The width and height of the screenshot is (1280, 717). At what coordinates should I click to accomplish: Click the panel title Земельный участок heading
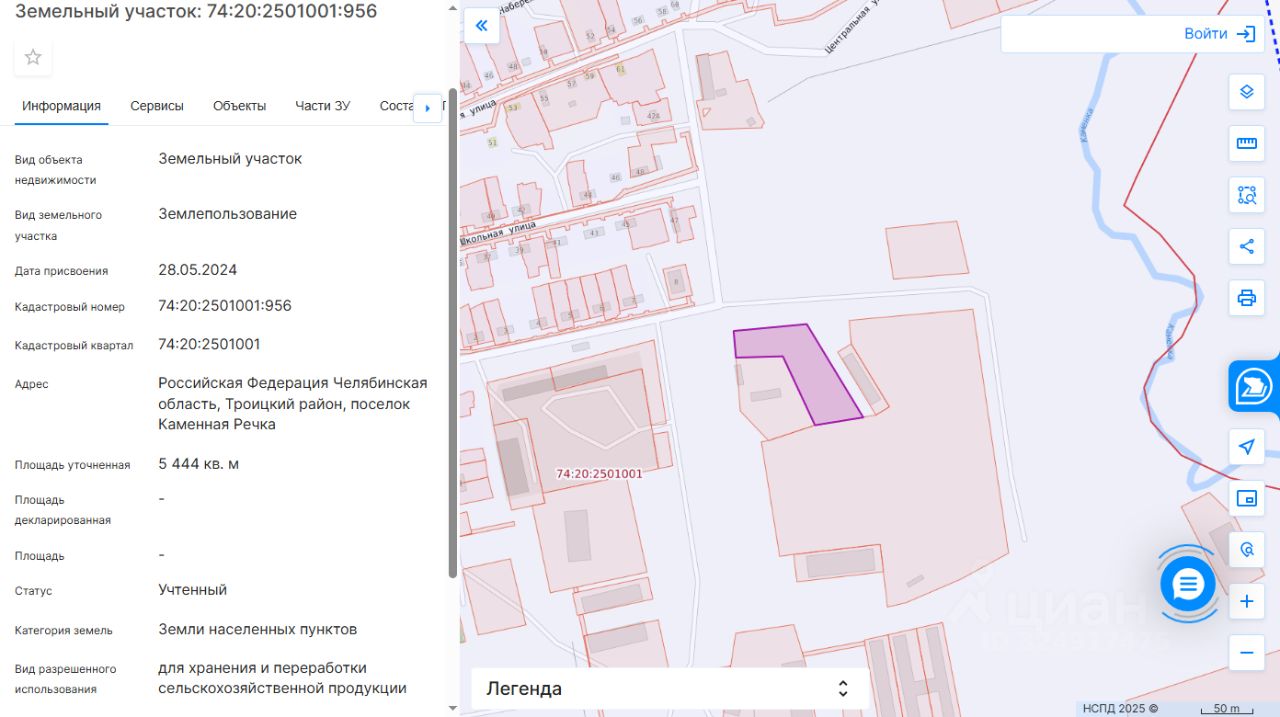coord(197,12)
